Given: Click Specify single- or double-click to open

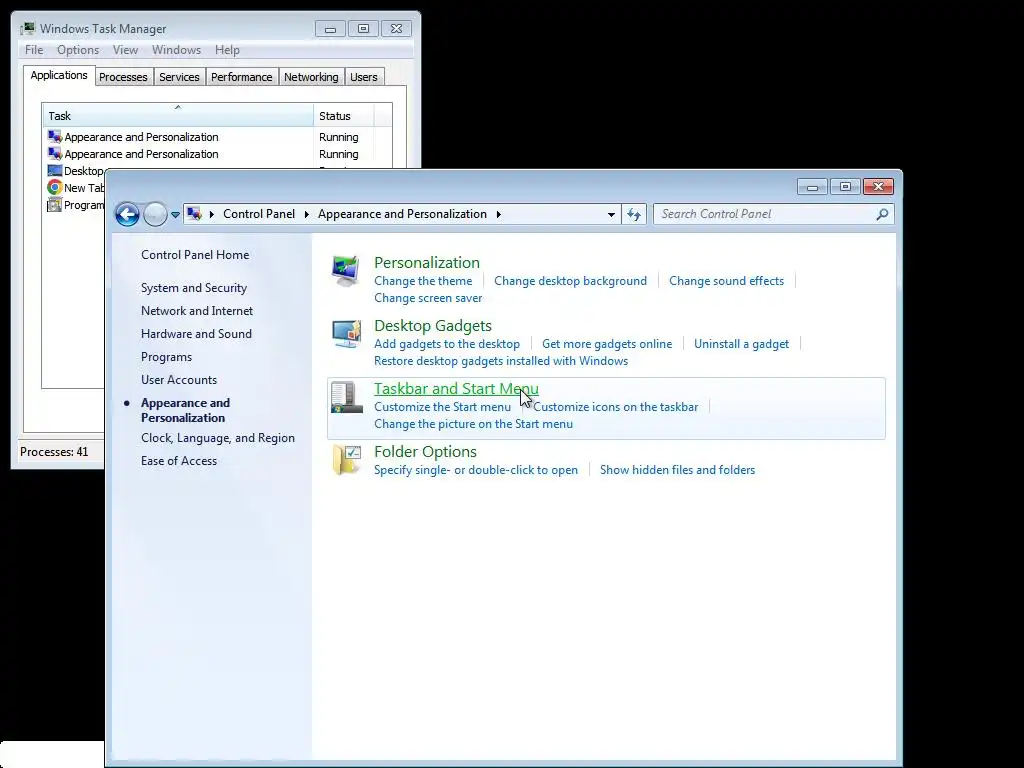Looking at the screenshot, I should 476,470.
